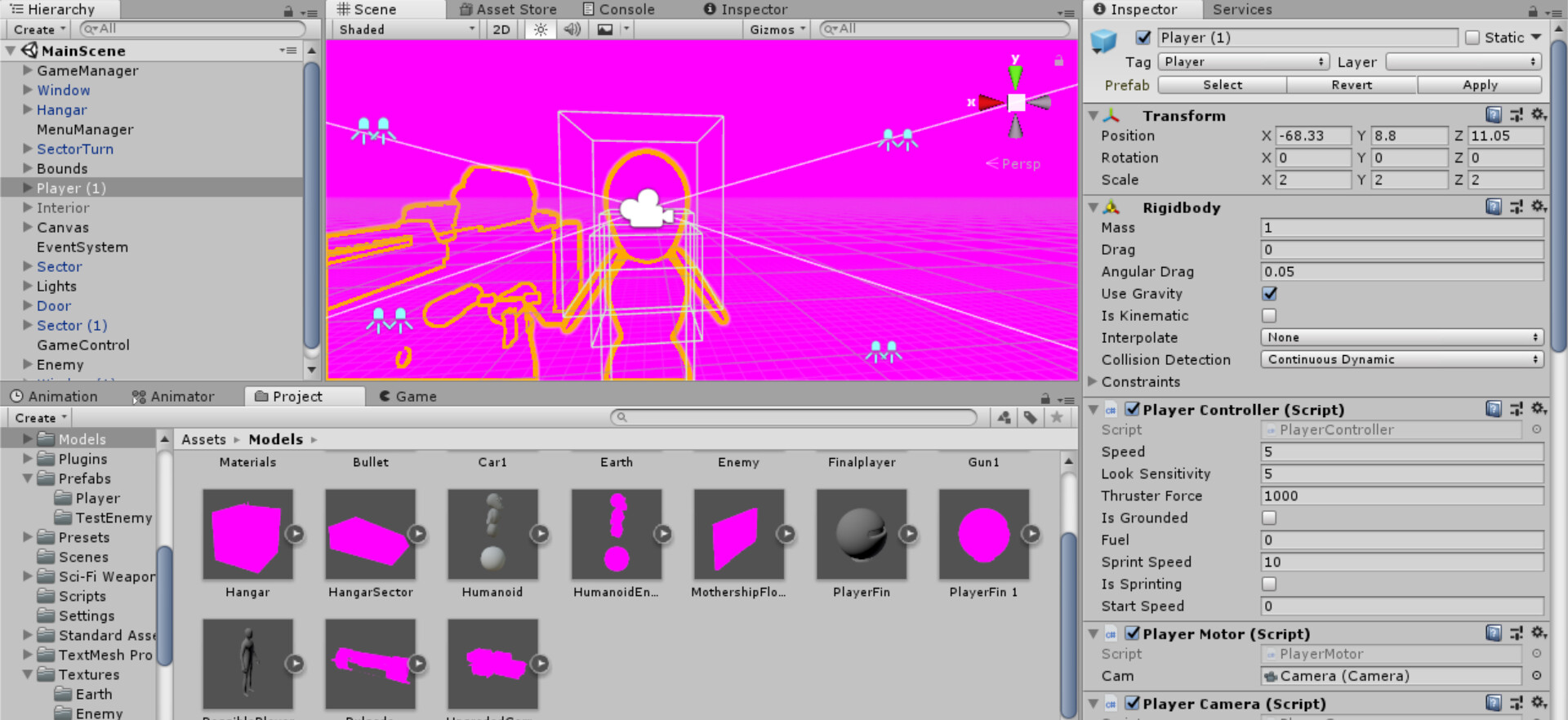1568x720 pixels.
Task: Click the prefab Apply button
Action: coord(1480,85)
